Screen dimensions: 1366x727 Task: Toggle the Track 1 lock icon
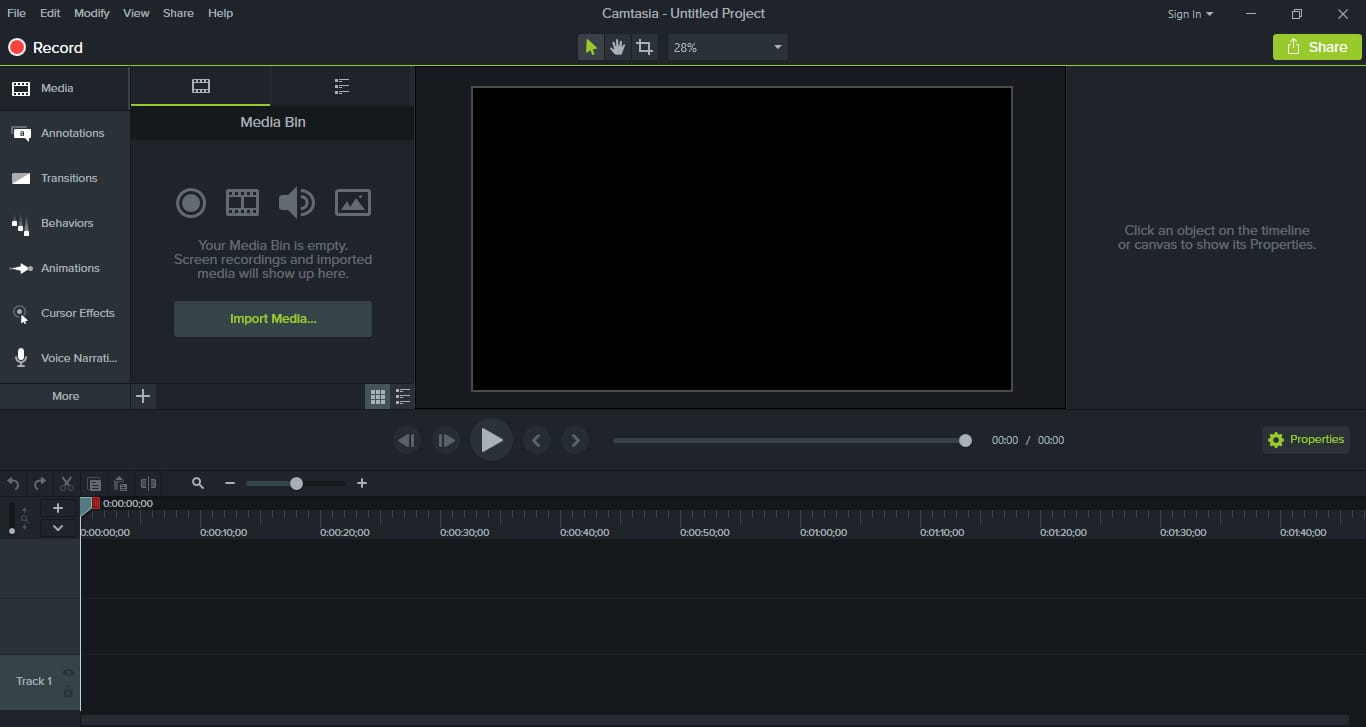[68, 693]
